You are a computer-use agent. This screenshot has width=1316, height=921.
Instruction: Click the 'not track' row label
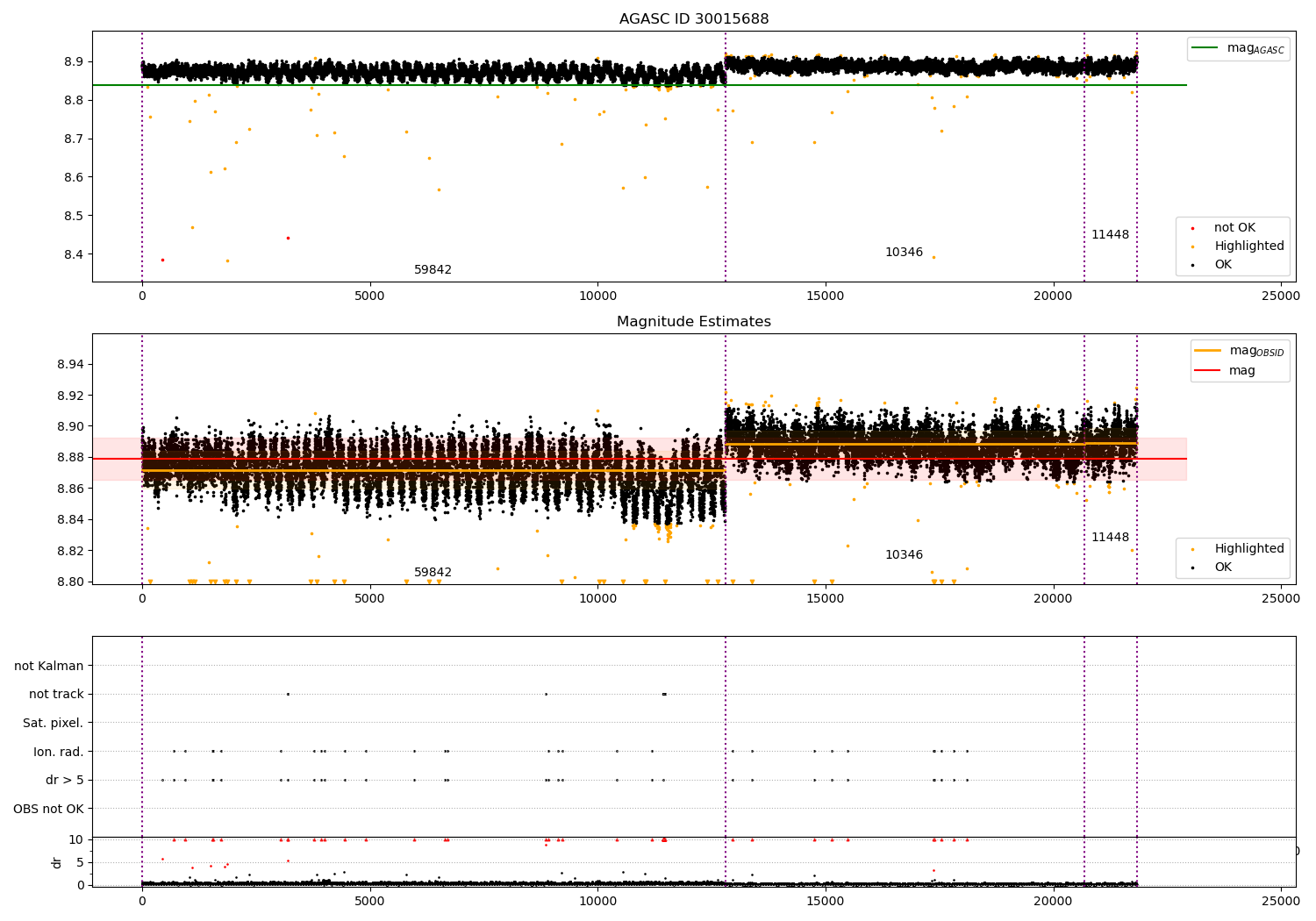click(56, 695)
